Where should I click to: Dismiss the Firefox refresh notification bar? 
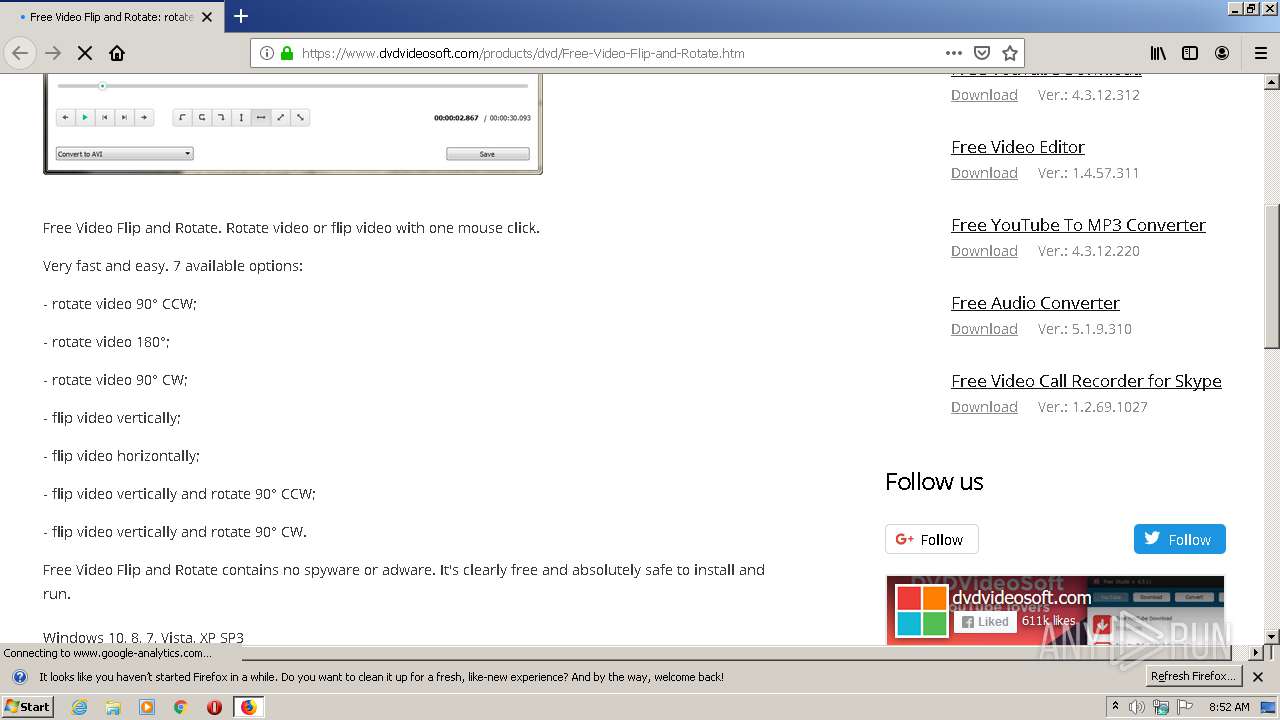click(x=1258, y=677)
